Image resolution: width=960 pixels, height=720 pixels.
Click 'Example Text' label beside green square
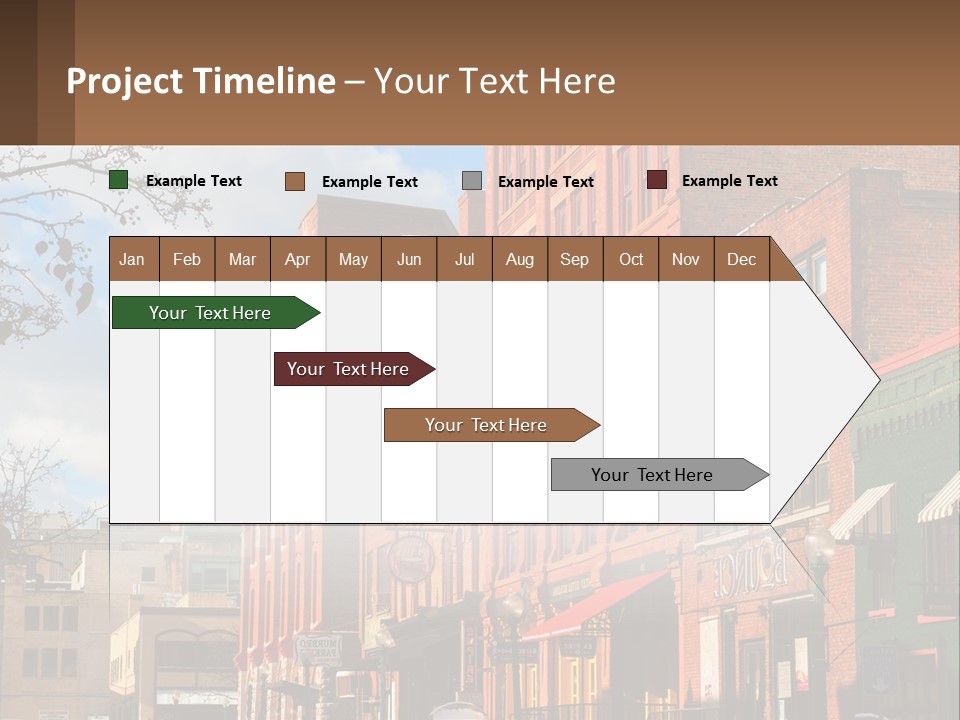click(194, 181)
